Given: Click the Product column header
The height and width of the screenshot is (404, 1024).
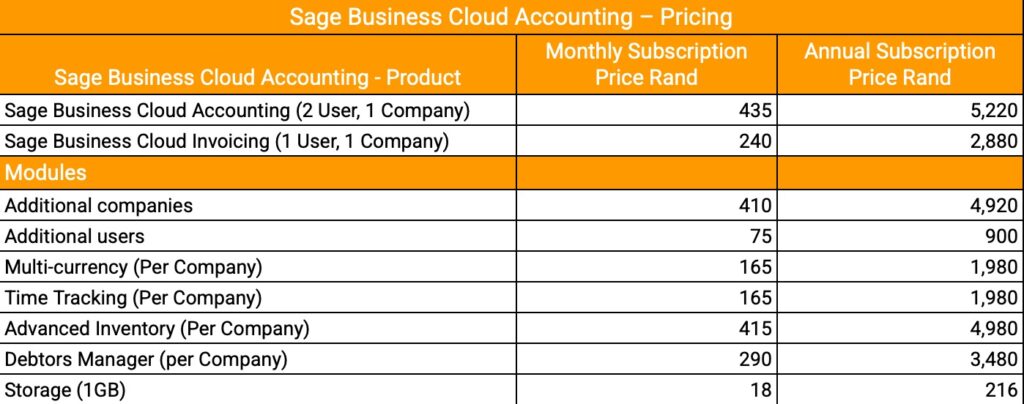Looking at the screenshot, I should (257, 77).
